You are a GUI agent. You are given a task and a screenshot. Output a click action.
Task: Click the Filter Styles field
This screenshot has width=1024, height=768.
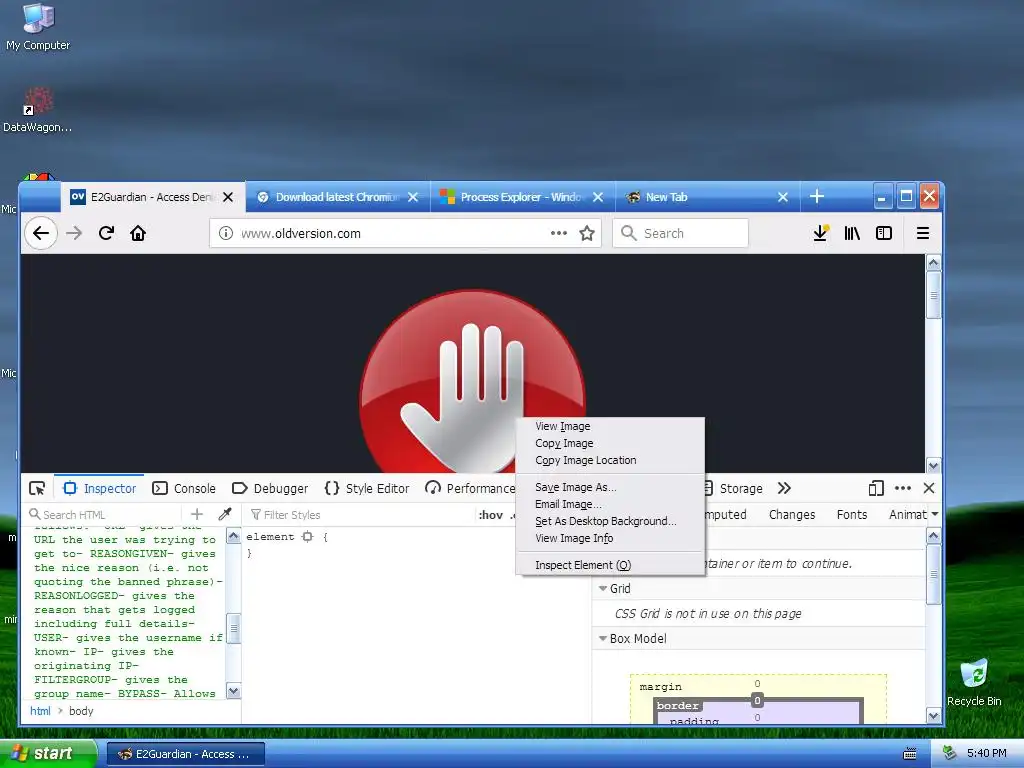tap(359, 515)
